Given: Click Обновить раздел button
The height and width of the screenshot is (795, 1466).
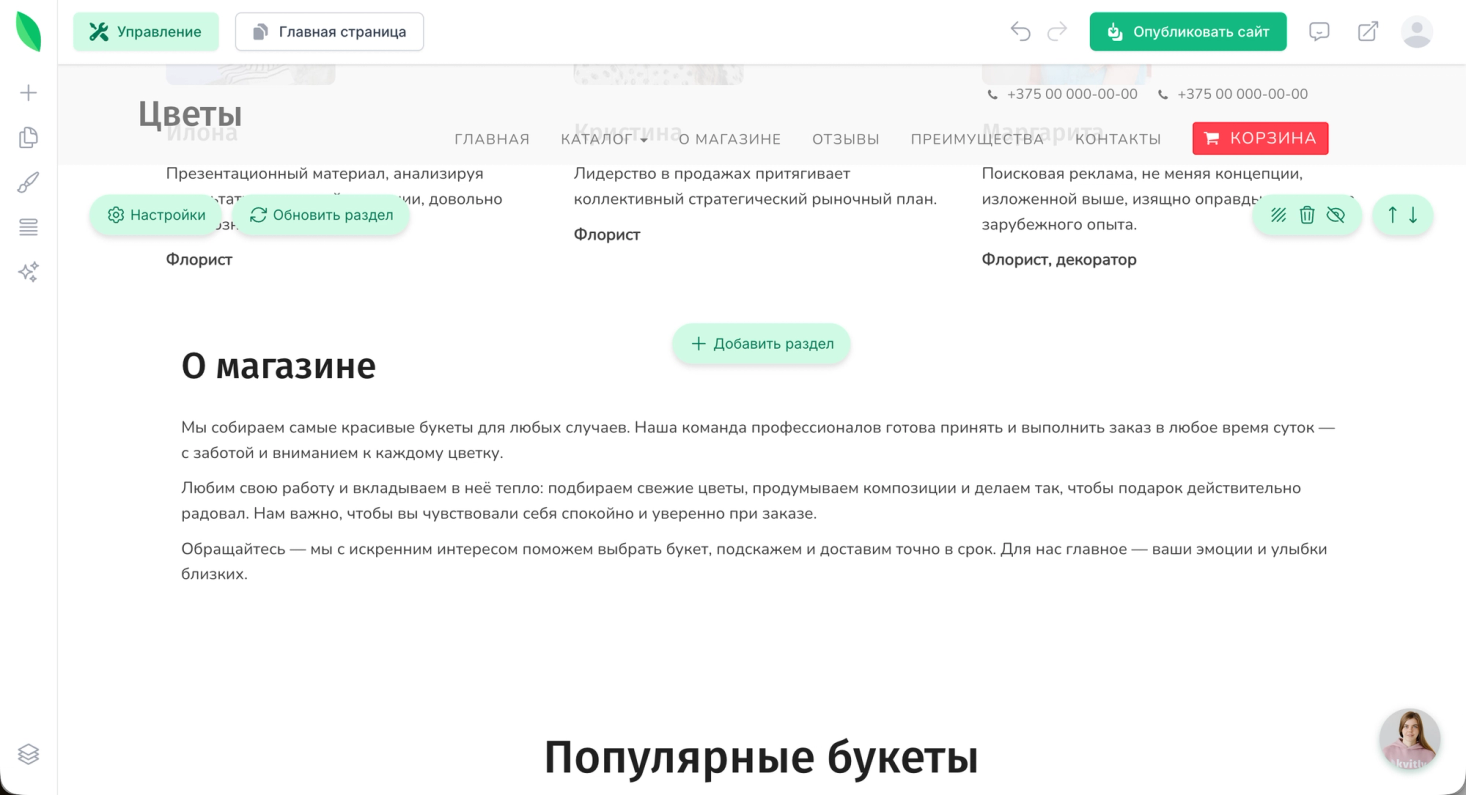Looking at the screenshot, I should [321, 215].
